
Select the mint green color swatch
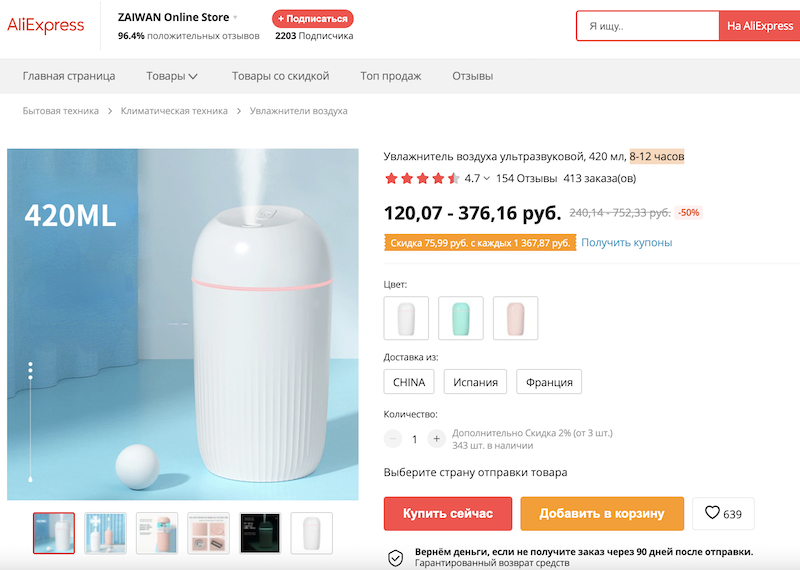460,318
